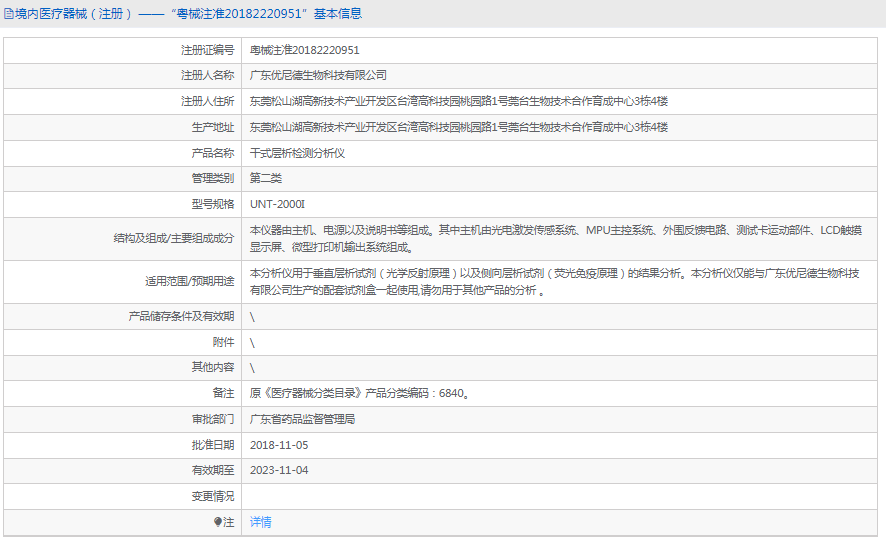Click the 注册人住所 label
This screenshot has width=886, height=540.
click(207, 101)
